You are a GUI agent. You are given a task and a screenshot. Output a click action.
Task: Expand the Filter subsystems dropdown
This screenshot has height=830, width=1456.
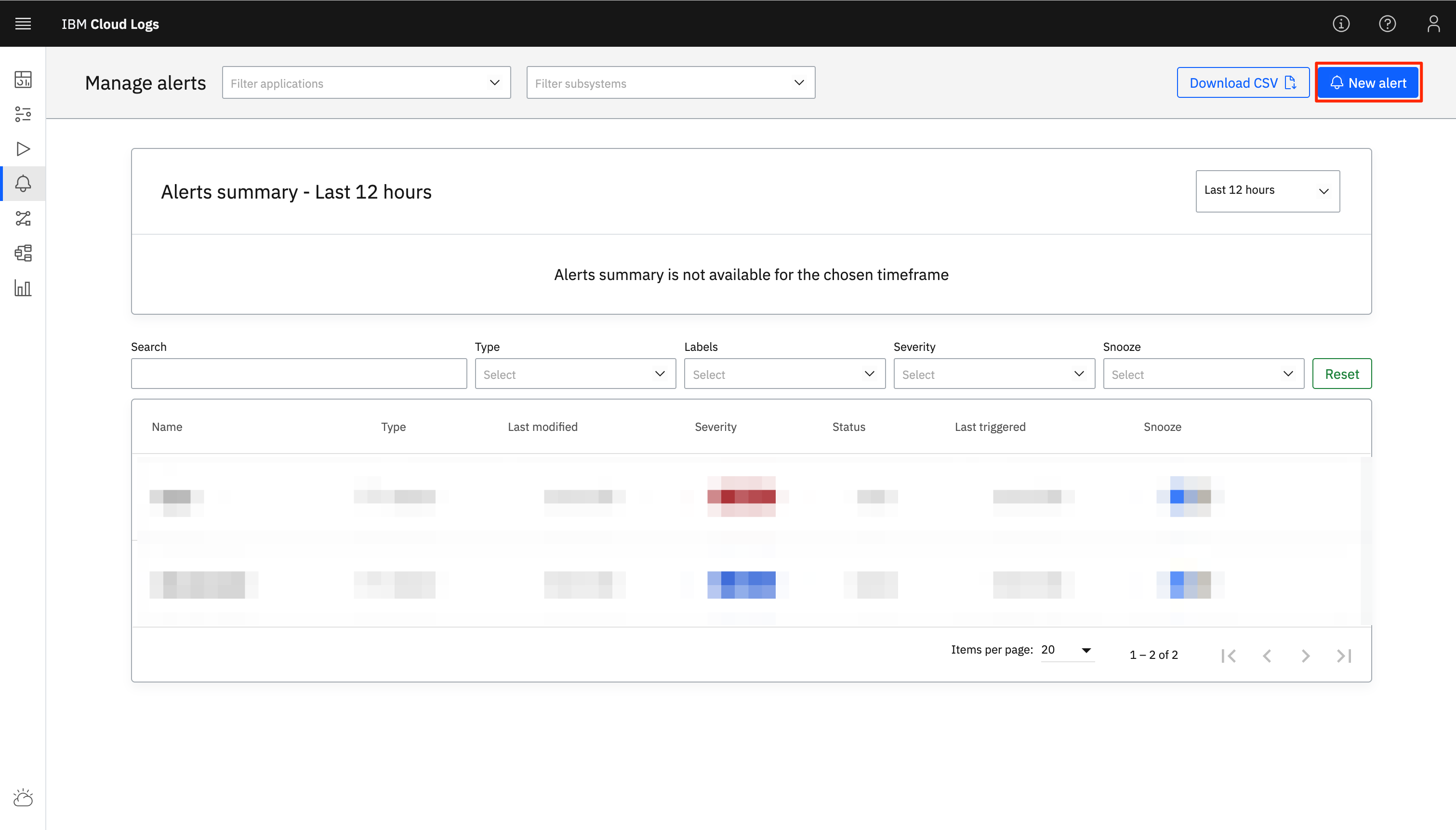click(671, 82)
